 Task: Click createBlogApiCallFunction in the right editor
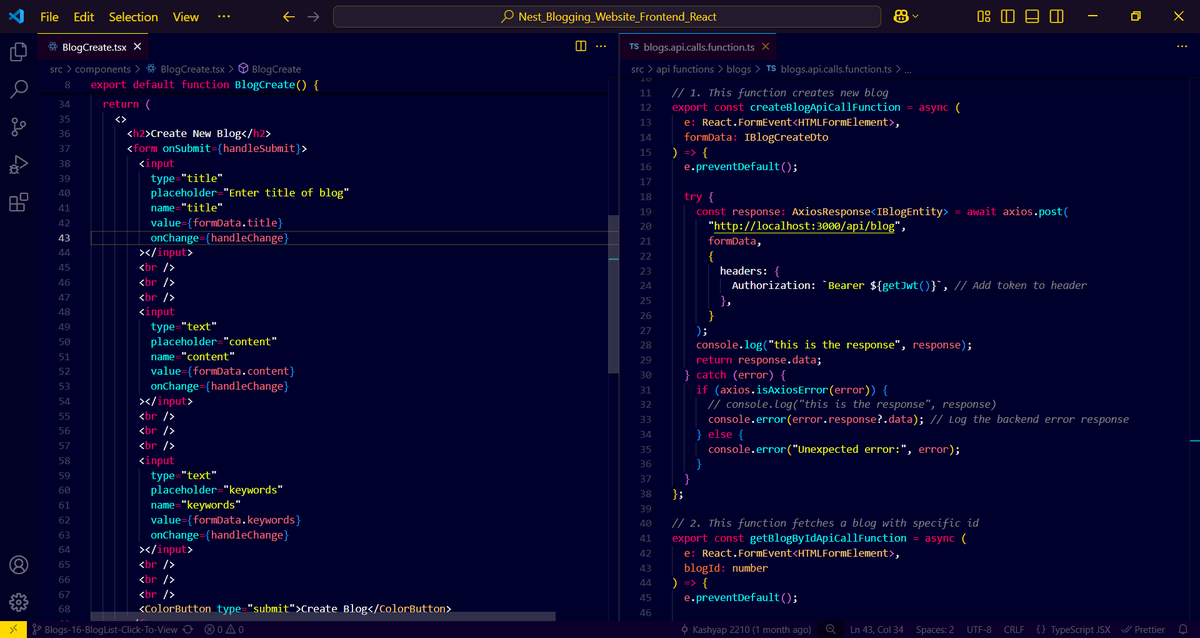[x=823, y=107]
